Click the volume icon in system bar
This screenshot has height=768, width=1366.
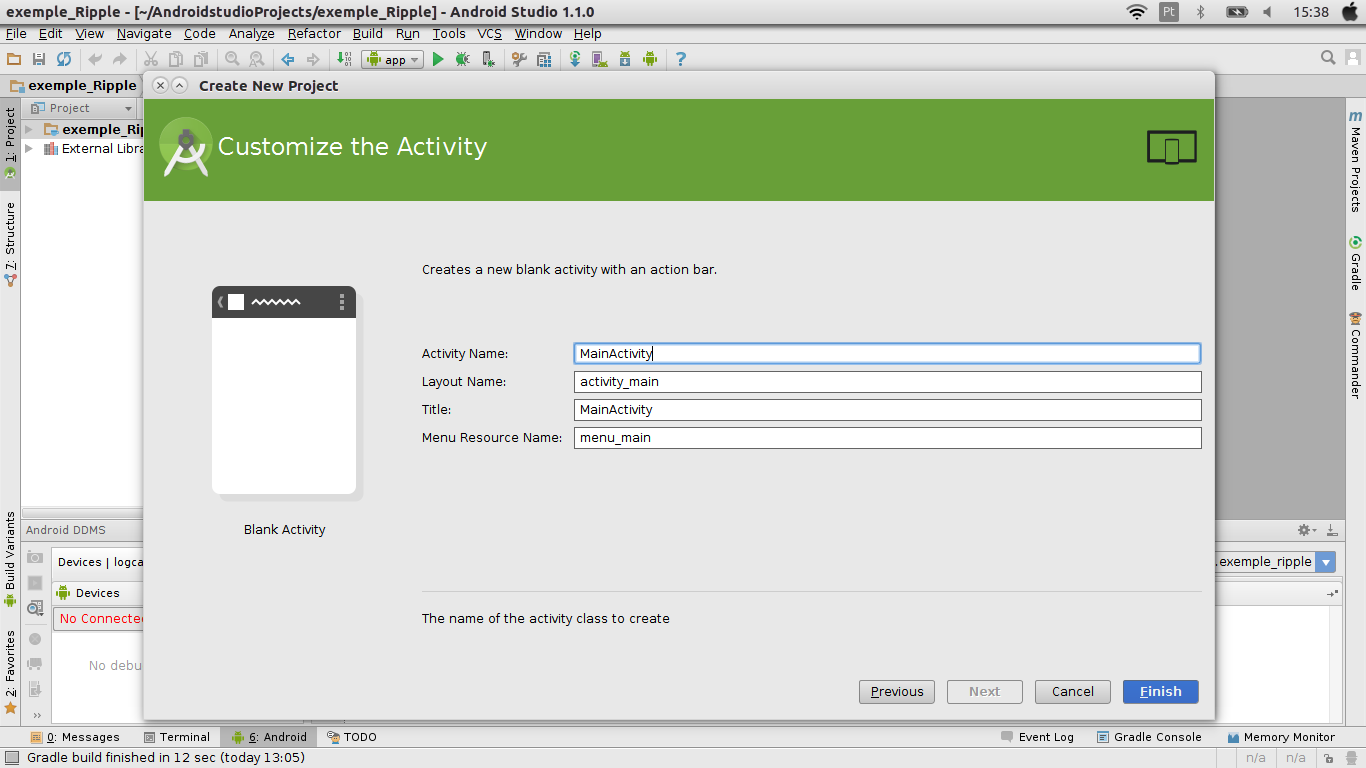1267,12
